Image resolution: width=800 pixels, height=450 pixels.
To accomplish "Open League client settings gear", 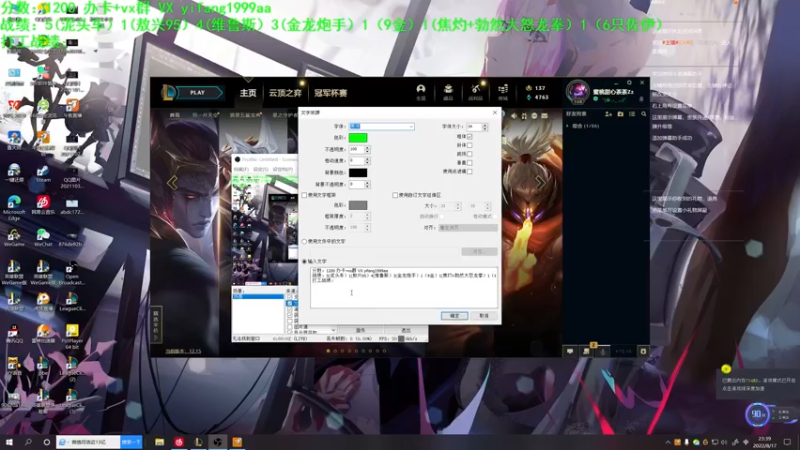I will [x=629, y=83].
